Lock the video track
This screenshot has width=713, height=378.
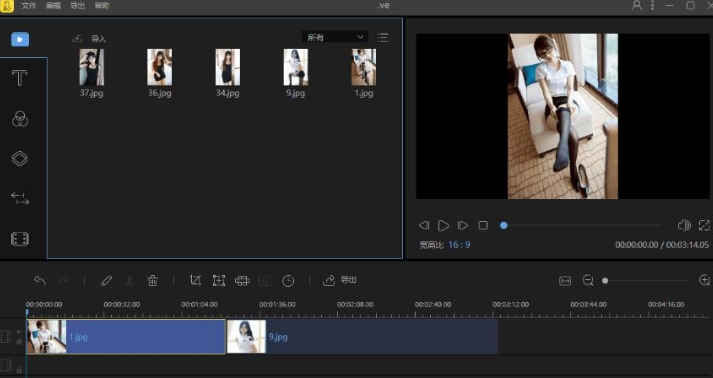(x=19, y=342)
